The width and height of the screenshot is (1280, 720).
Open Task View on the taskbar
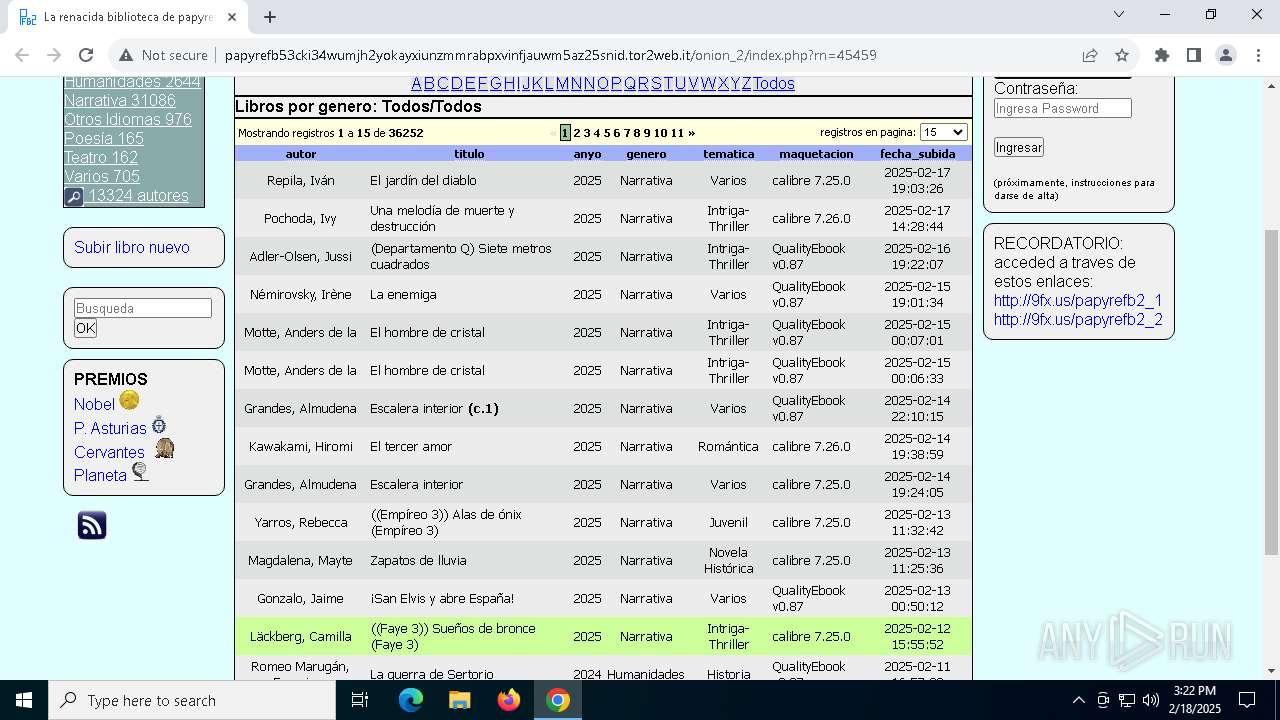point(360,700)
